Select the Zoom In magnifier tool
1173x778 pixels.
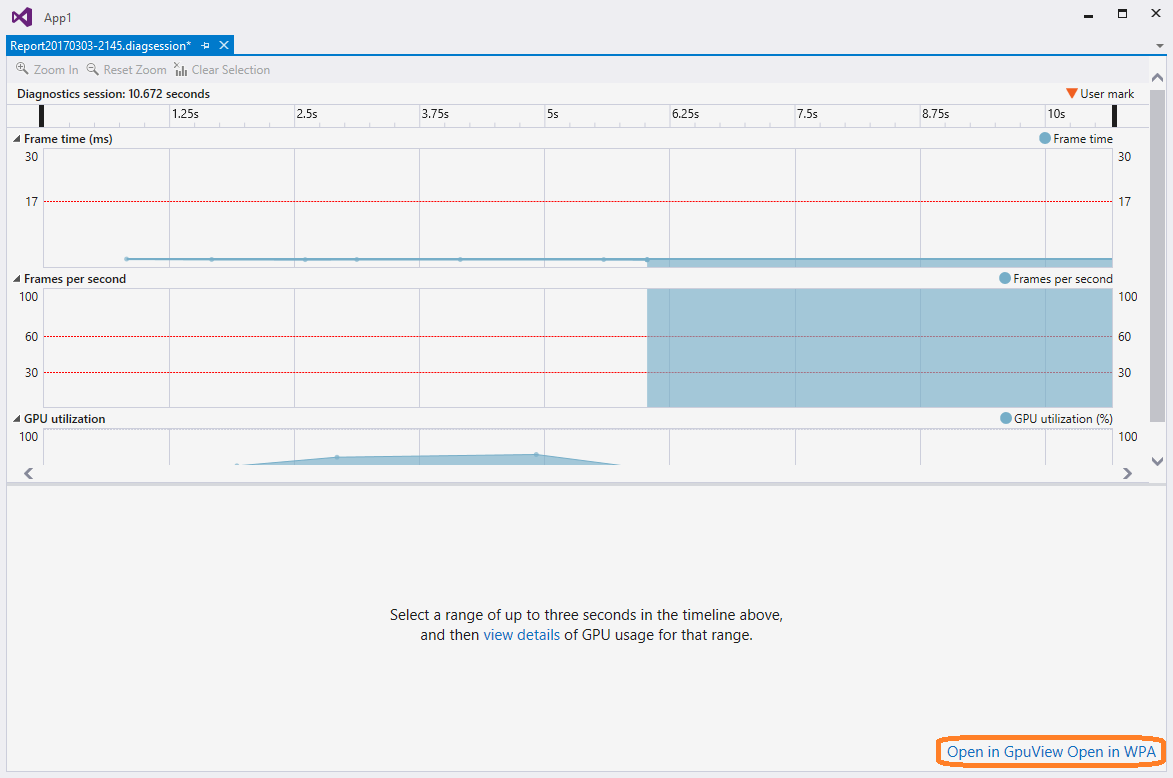tap(22, 69)
